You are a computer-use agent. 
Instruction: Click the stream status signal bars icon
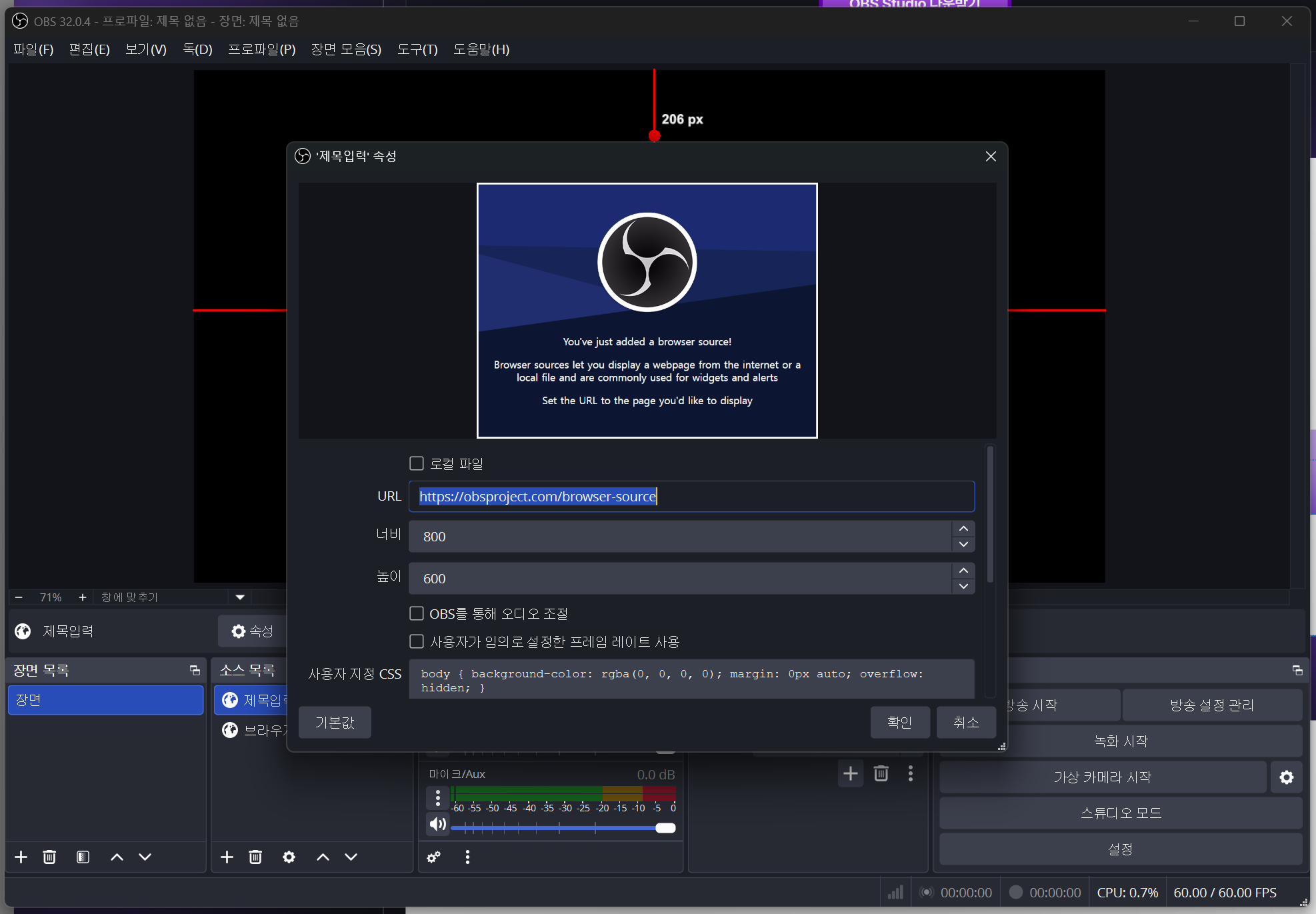coord(895,893)
